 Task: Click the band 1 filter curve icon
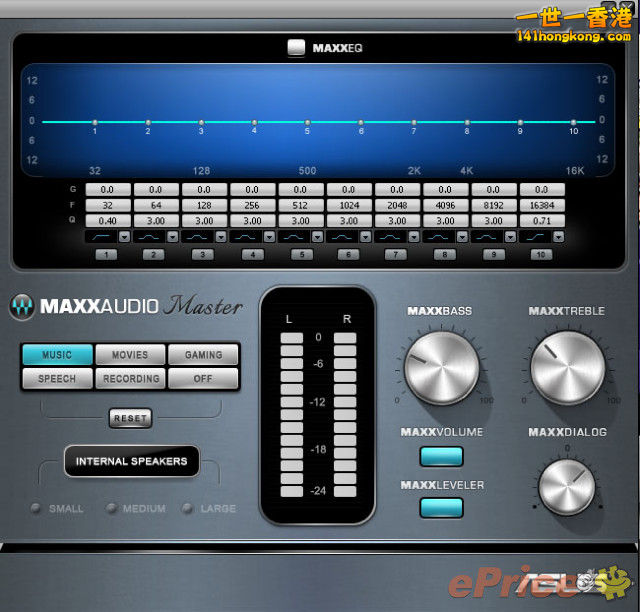[x=100, y=237]
